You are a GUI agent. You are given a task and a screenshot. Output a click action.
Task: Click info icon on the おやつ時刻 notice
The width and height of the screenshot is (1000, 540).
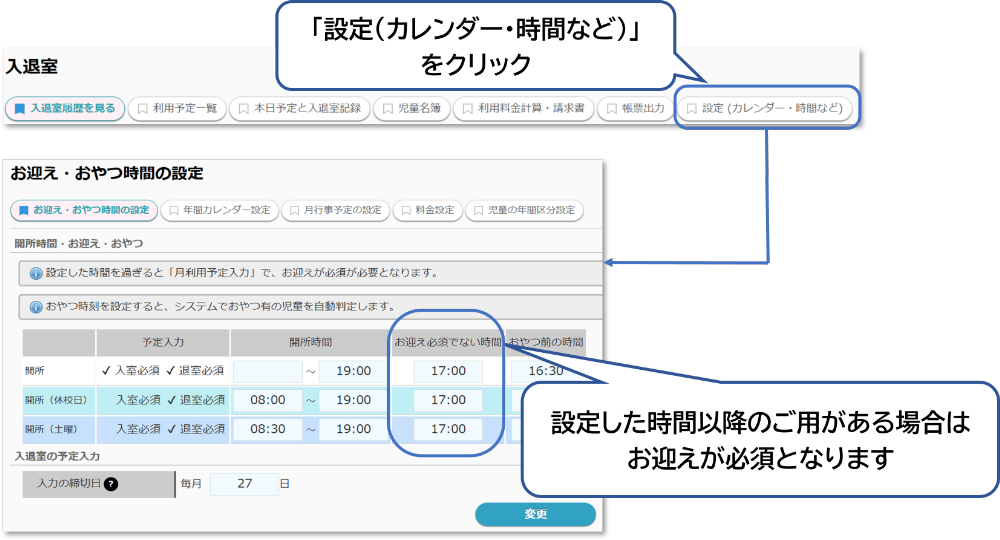pos(36,306)
